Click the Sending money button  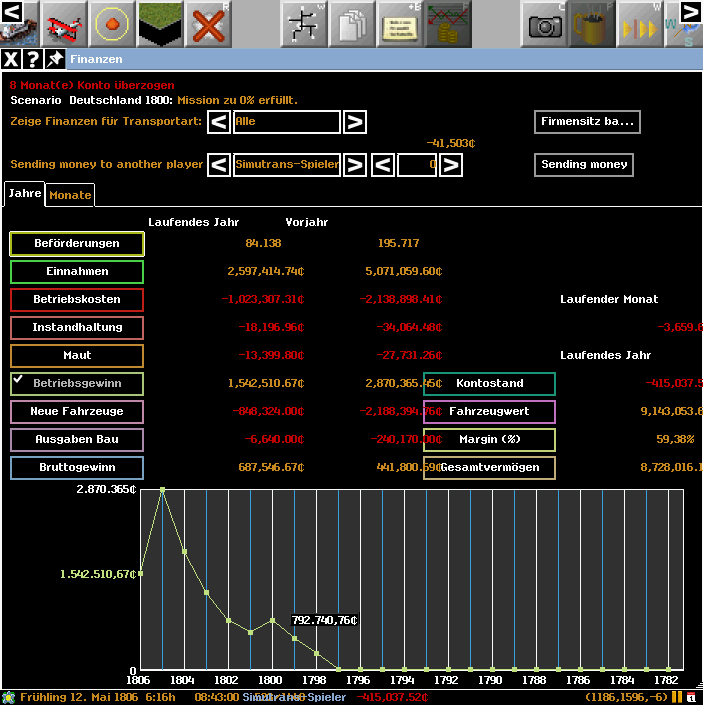tap(584, 165)
